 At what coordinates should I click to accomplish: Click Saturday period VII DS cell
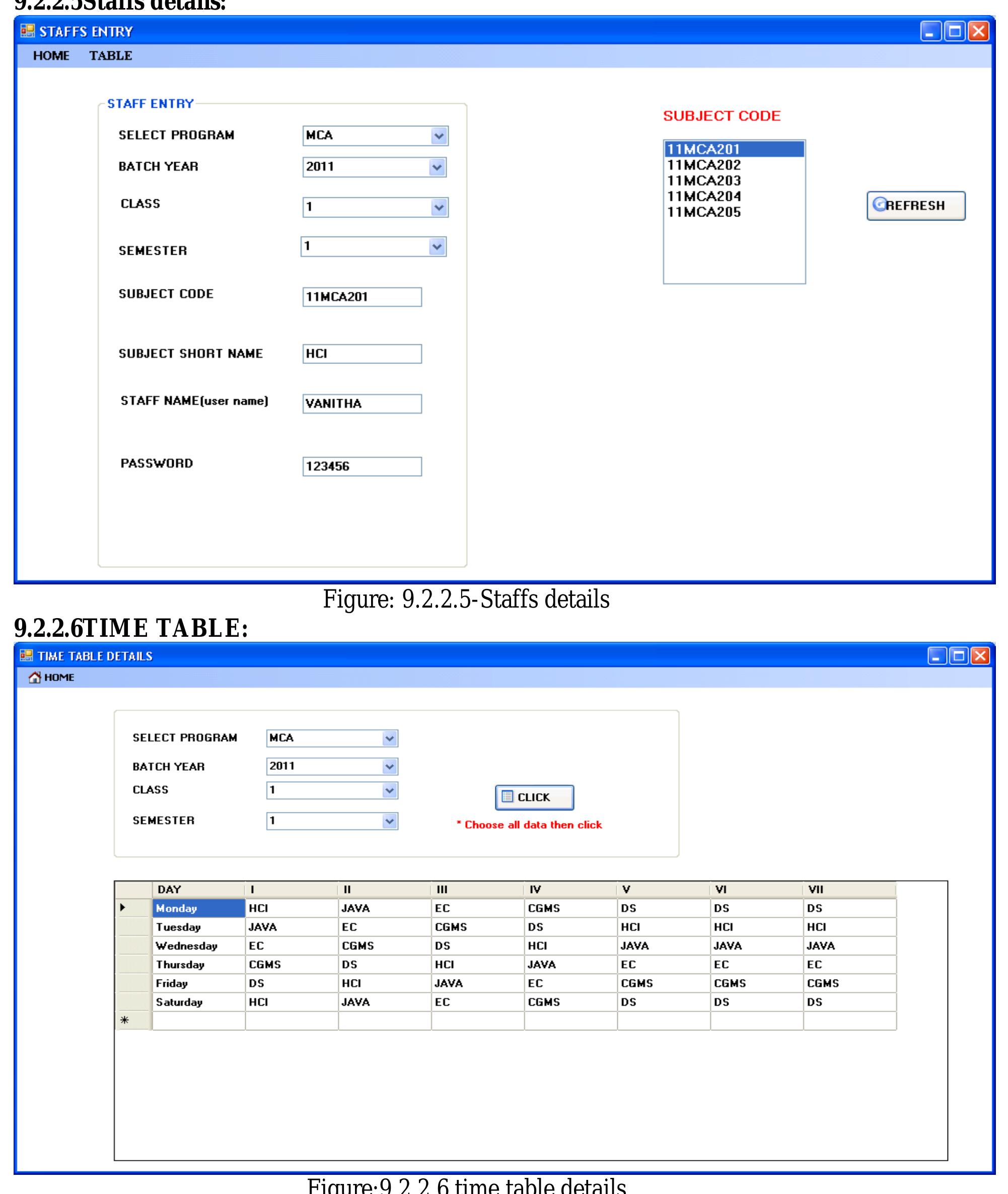[x=850, y=1002]
